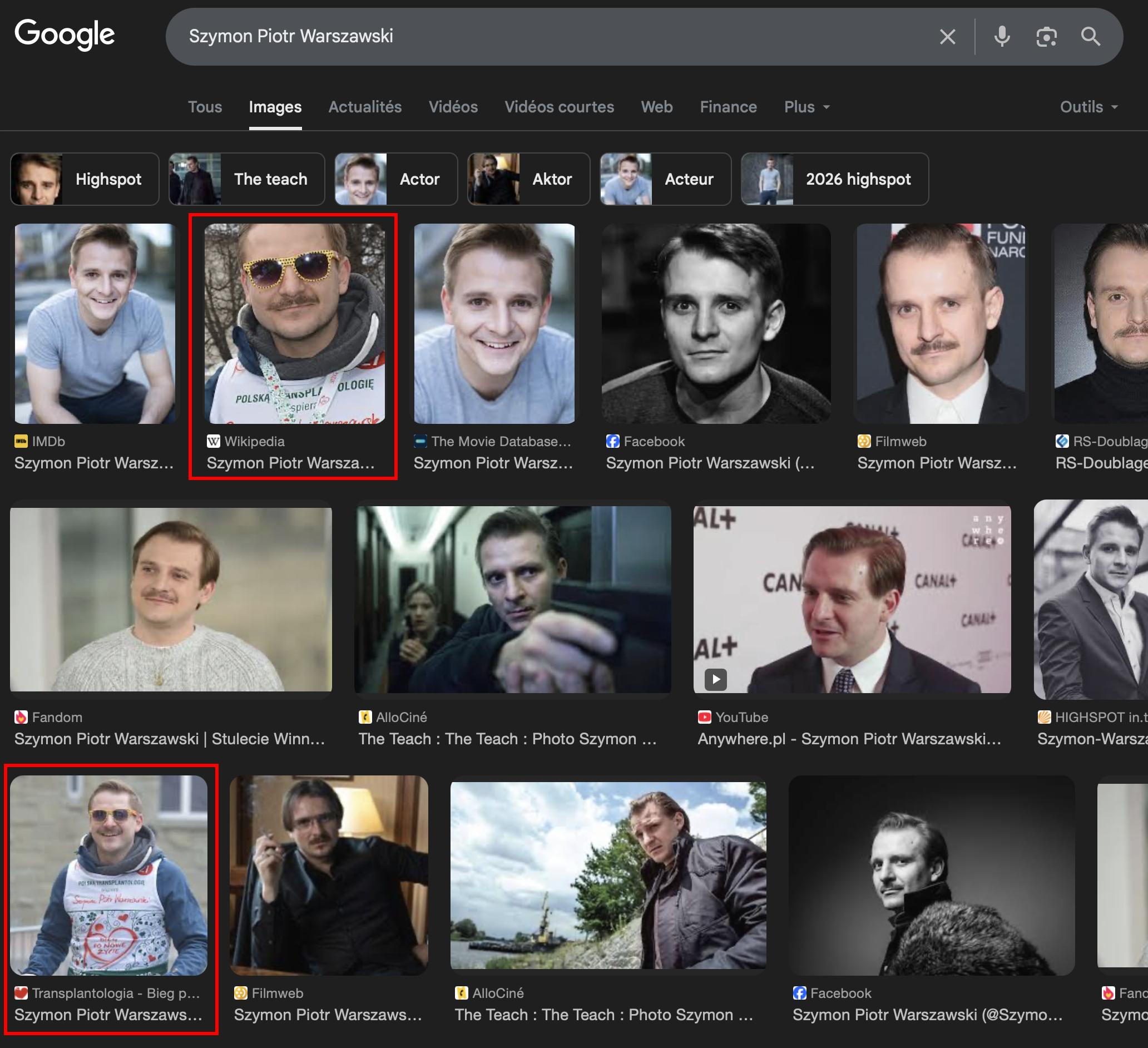Select the Aktor suggestion chip
1148x1048 pixels.
pyautogui.click(x=528, y=180)
